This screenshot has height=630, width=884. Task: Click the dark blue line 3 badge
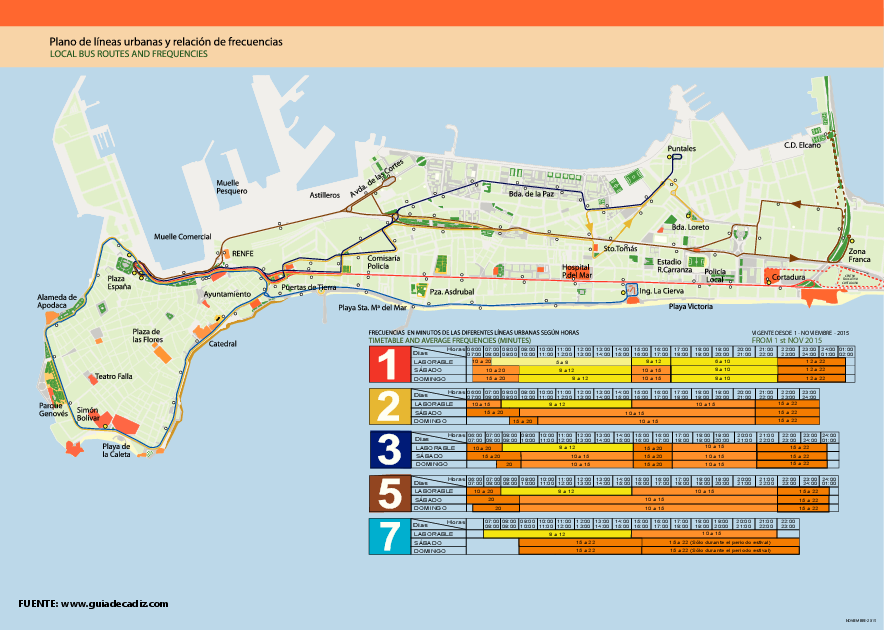pos(388,450)
